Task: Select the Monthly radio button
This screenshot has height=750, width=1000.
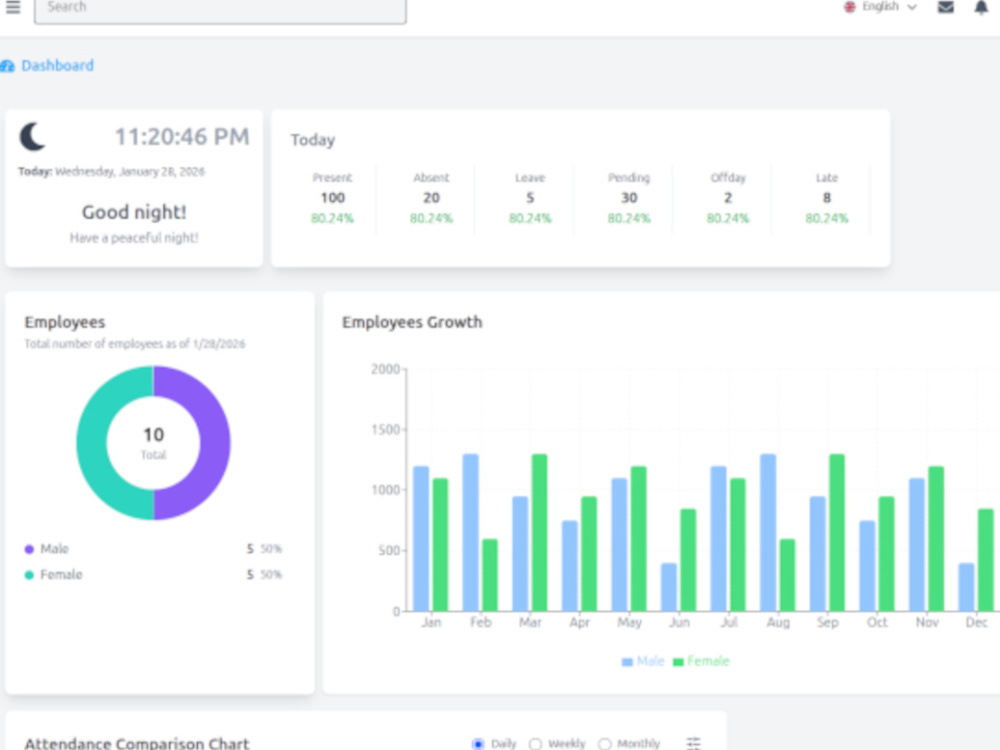Action: 605,744
